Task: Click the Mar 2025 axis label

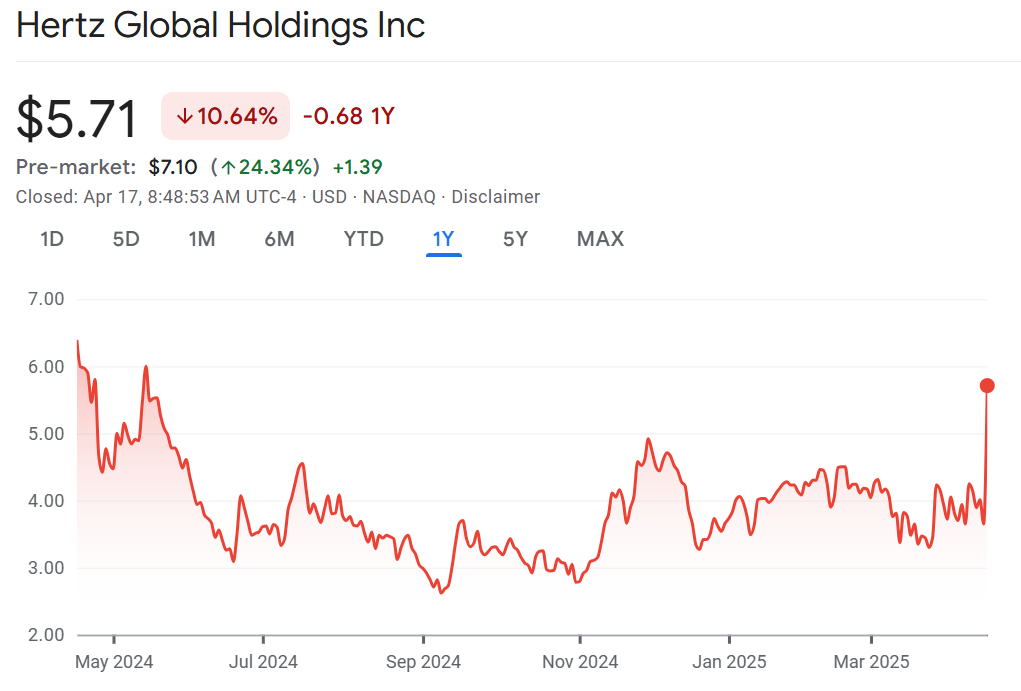Action: coord(872,662)
